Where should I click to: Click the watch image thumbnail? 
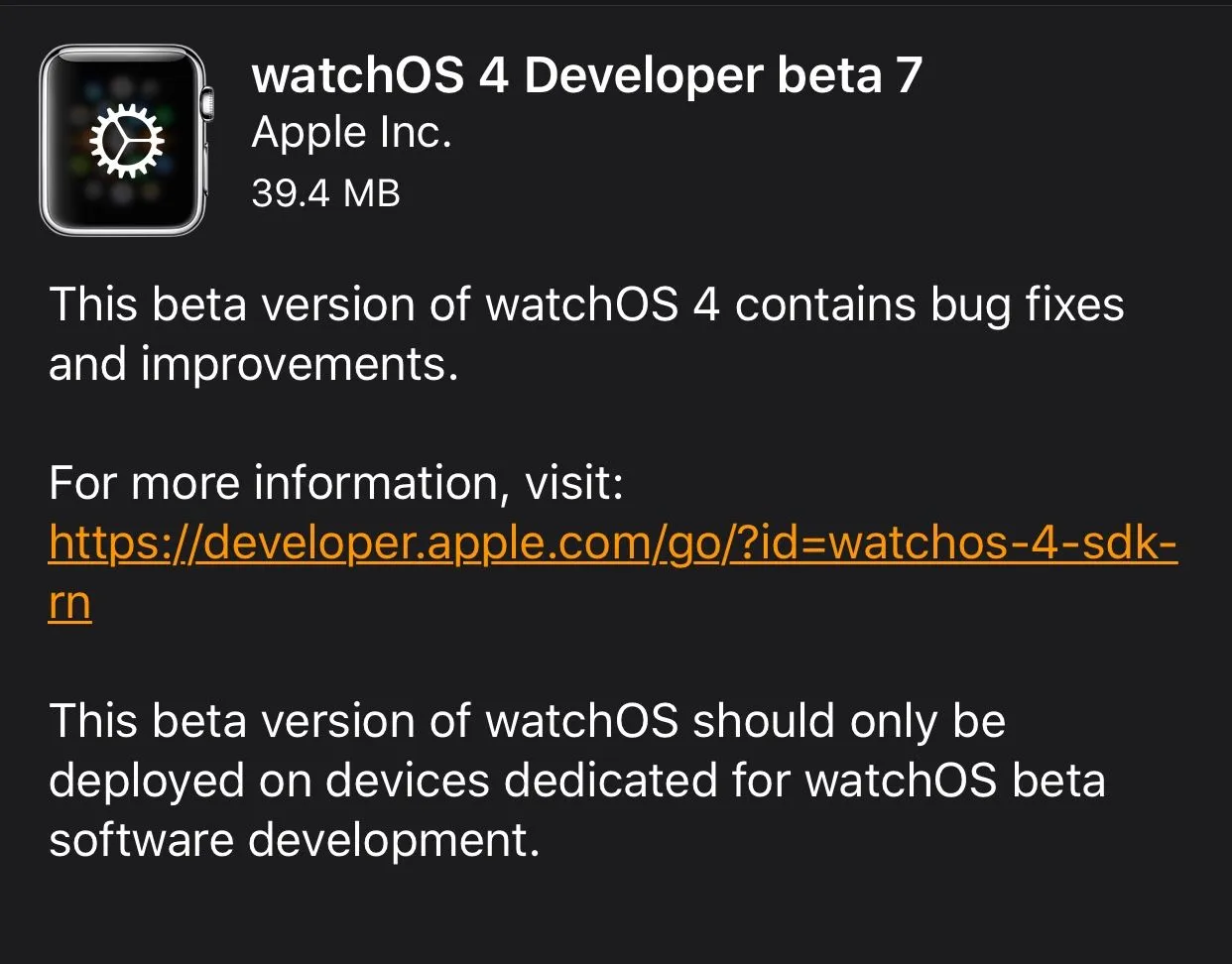(x=126, y=141)
